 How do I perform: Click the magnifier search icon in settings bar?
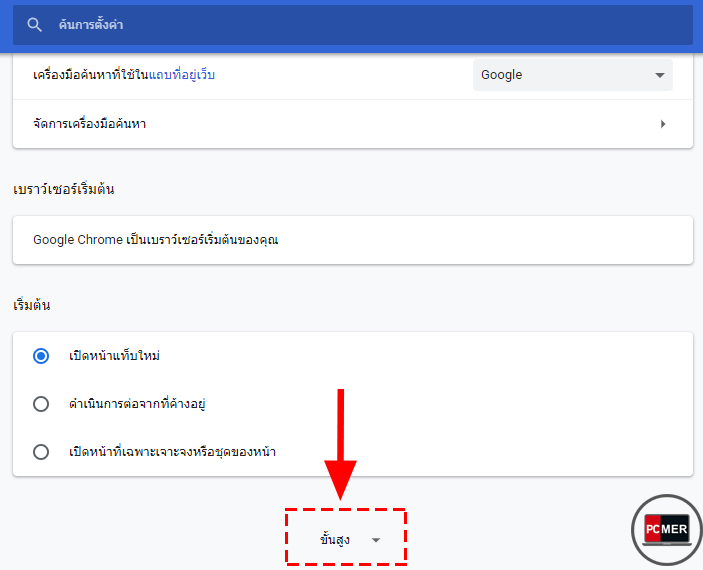[35, 25]
